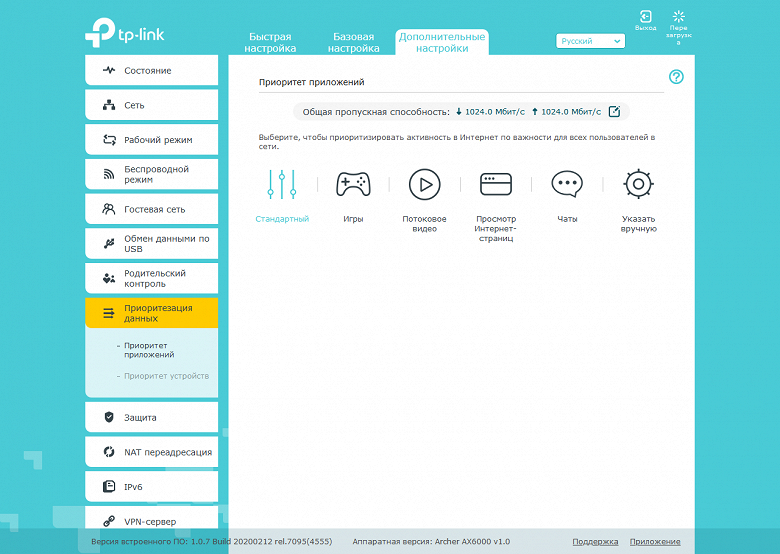Open VPN-сервер menu item

[x=152, y=518]
